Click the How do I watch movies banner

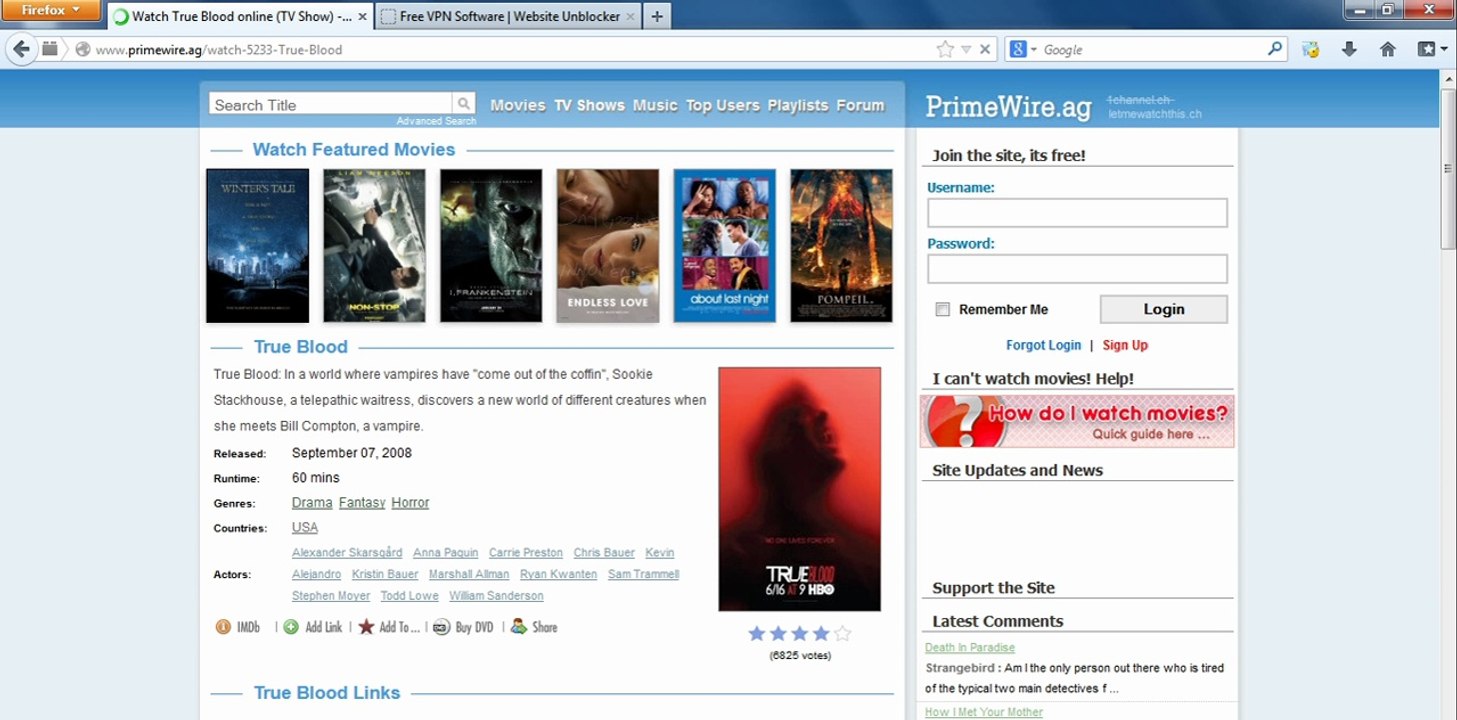pos(1077,421)
